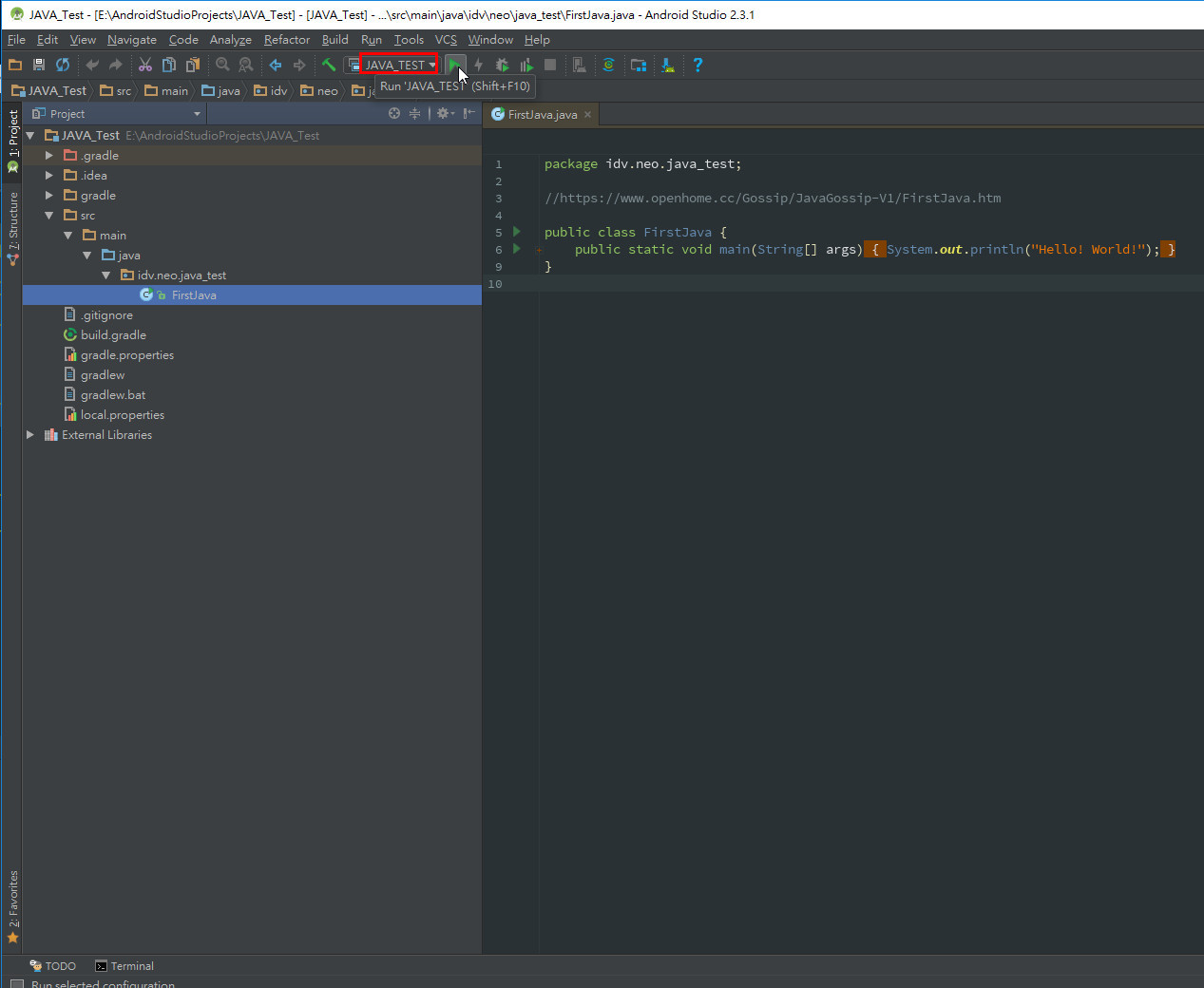Click the Stop square icon
The width and height of the screenshot is (1204, 988).
(x=550, y=65)
